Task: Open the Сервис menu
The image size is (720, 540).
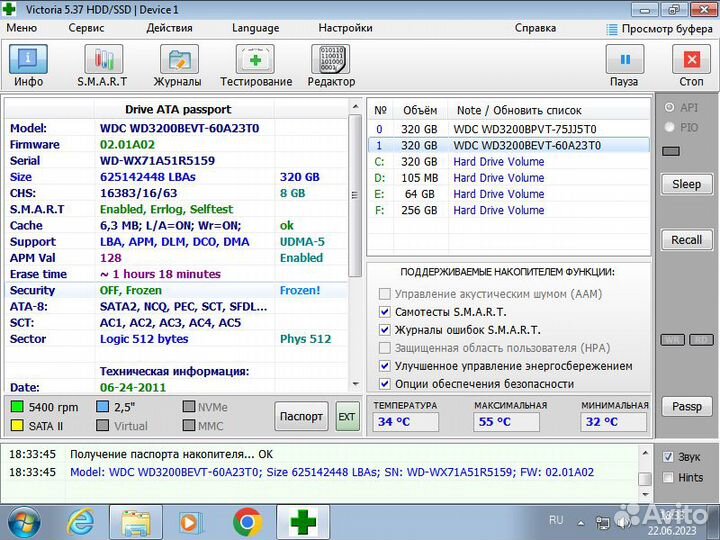Action: (x=86, y=28)
